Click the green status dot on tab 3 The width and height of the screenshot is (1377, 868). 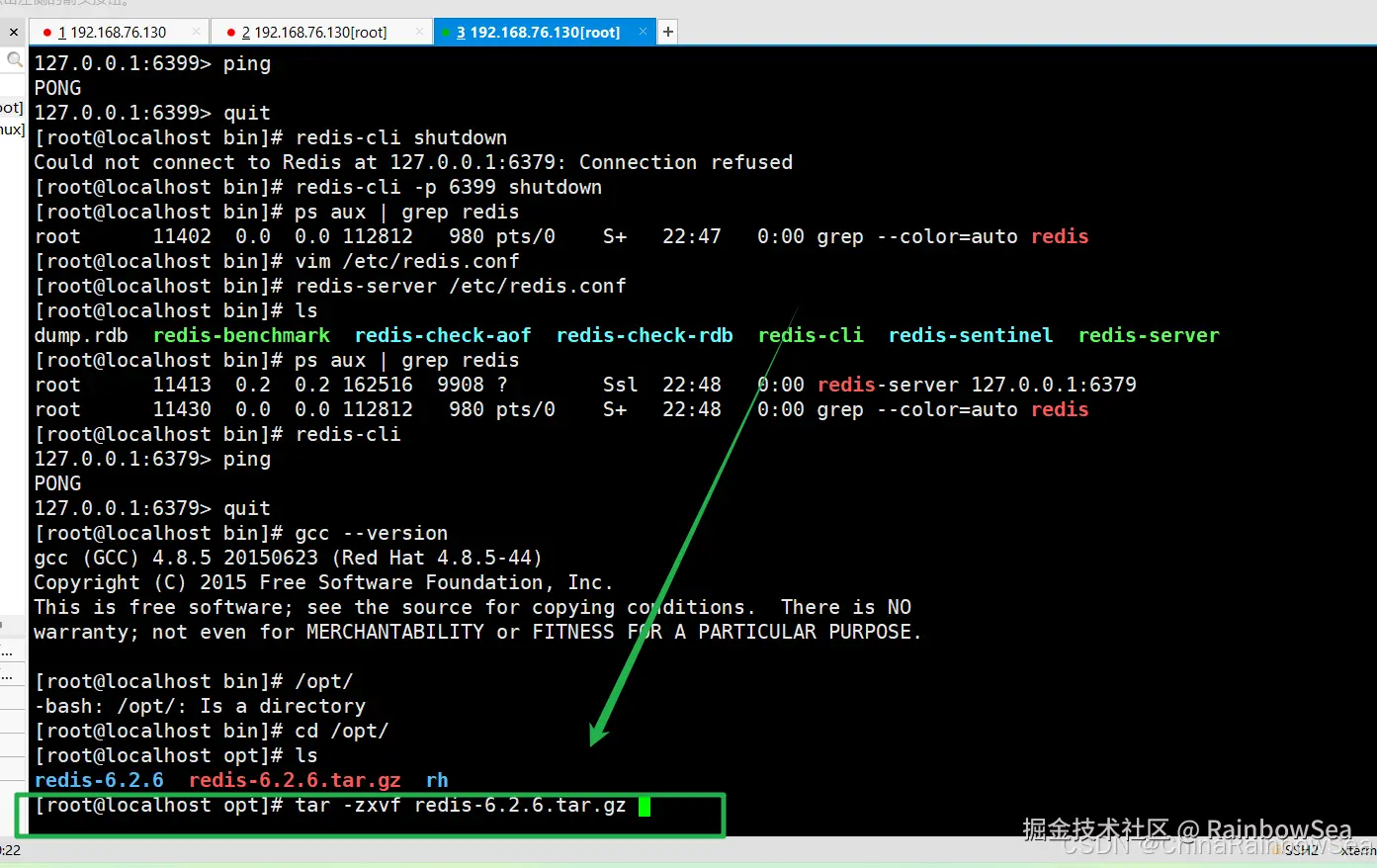point(446,33)
